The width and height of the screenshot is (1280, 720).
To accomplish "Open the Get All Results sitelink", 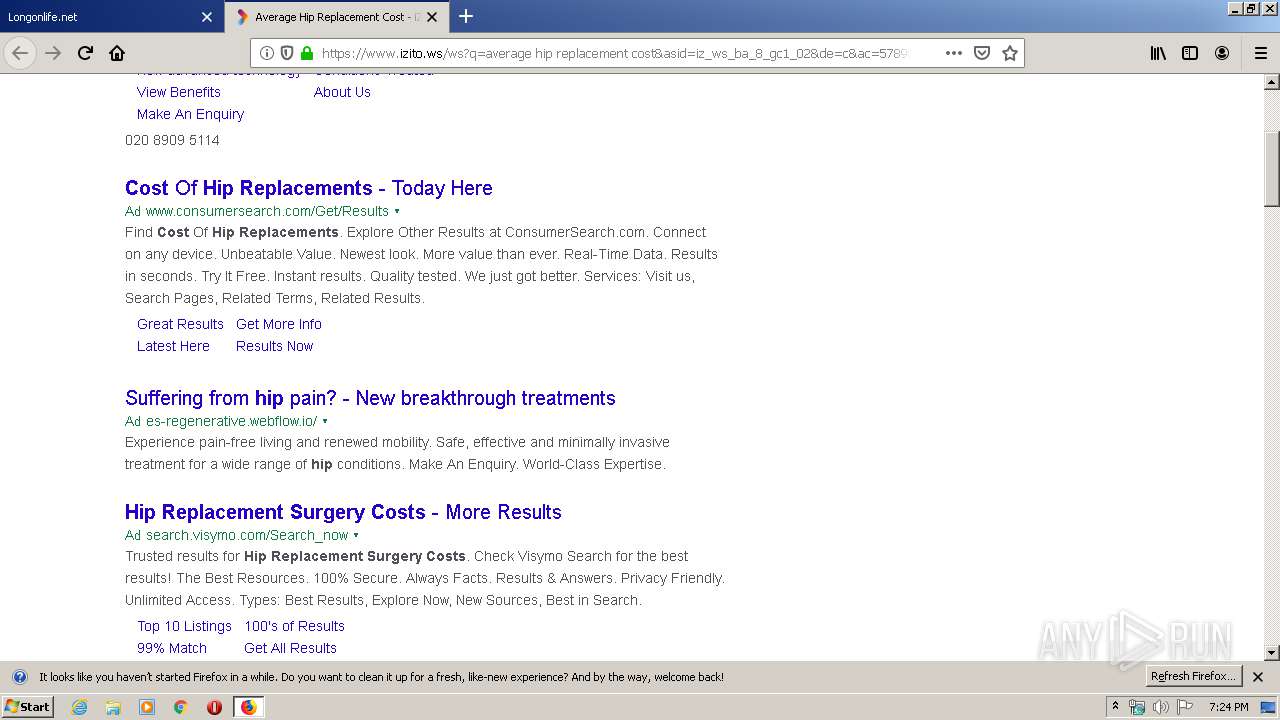I will point(290,648).
